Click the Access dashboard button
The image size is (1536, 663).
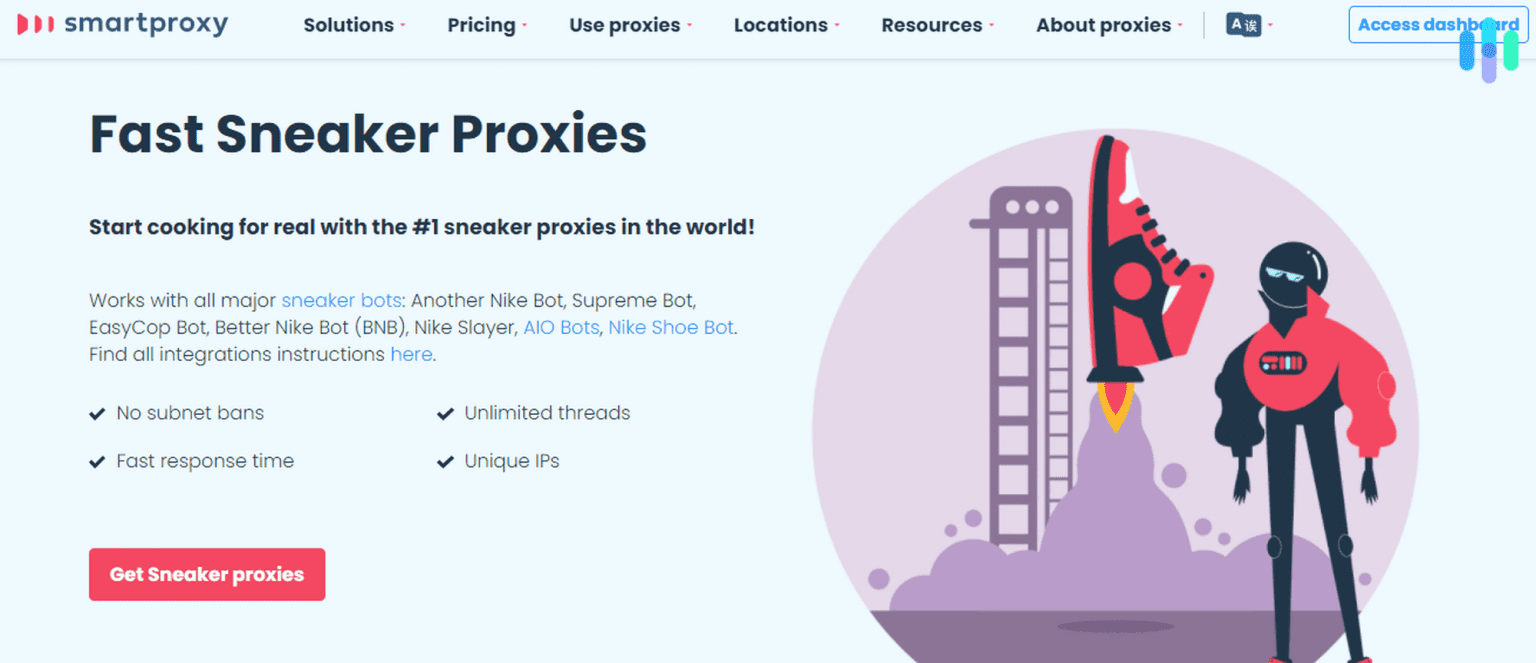(1437, 24)
